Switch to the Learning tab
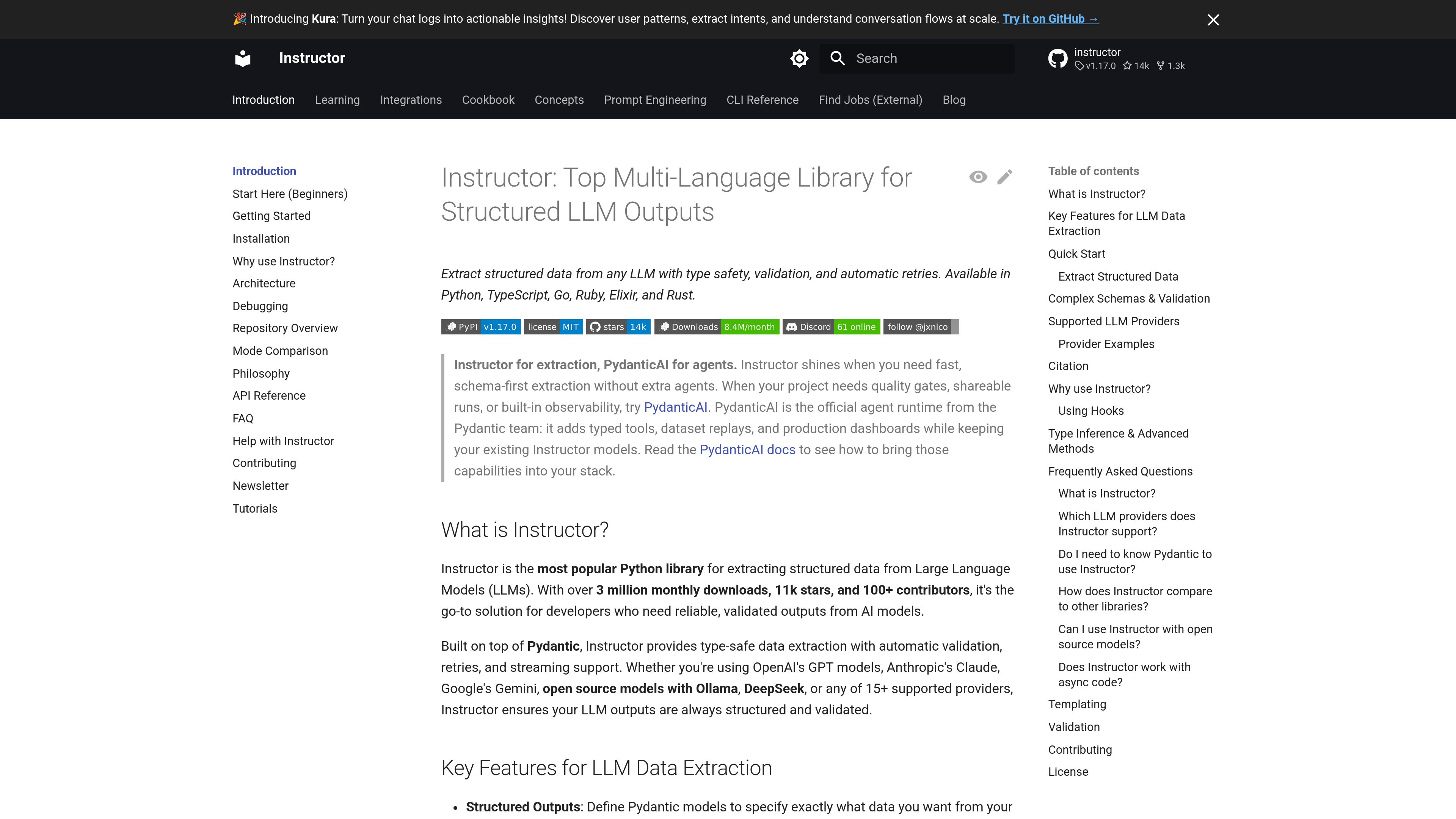Screen dimensions: 1456x819 pos(337,100)
